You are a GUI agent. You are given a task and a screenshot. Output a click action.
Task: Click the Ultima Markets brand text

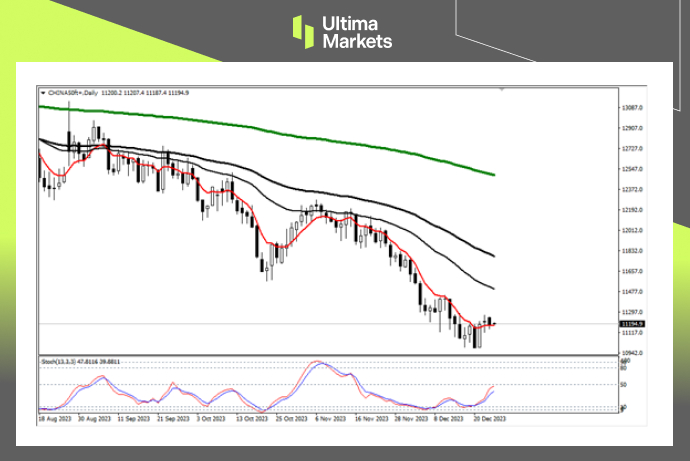[x=356, y=32]
